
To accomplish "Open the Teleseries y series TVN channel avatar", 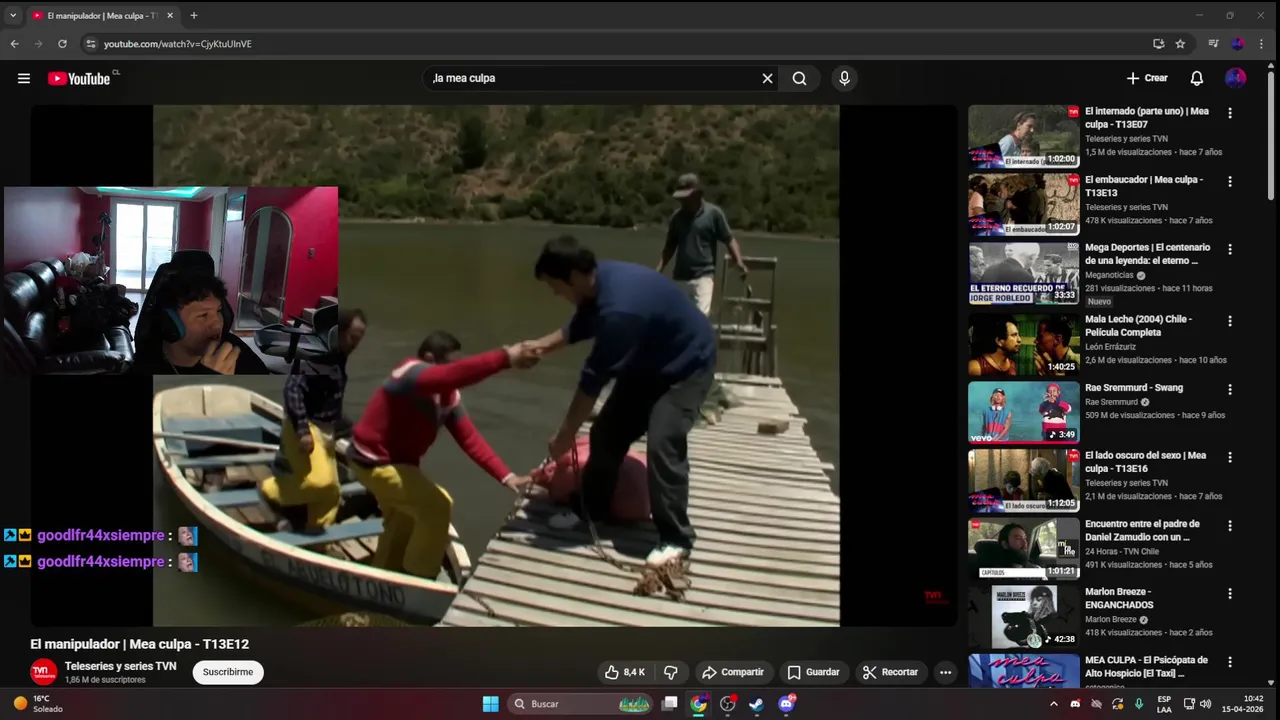I will pyautogui.click(x=43, y=672).
